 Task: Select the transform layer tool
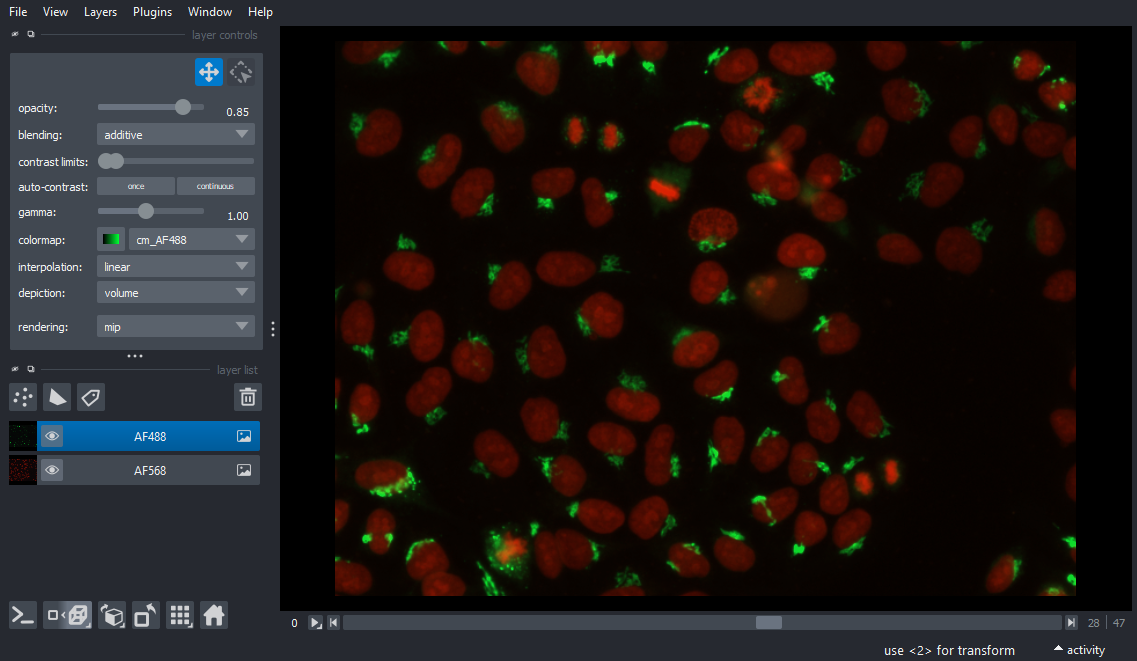[x=241, y=72]
